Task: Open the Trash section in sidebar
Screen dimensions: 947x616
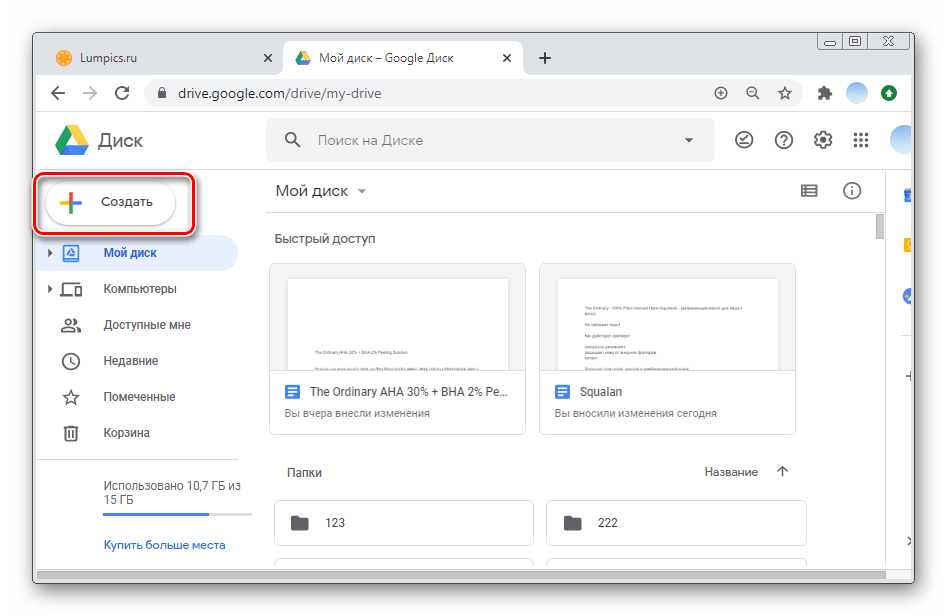Action: [x=126, y=433]
